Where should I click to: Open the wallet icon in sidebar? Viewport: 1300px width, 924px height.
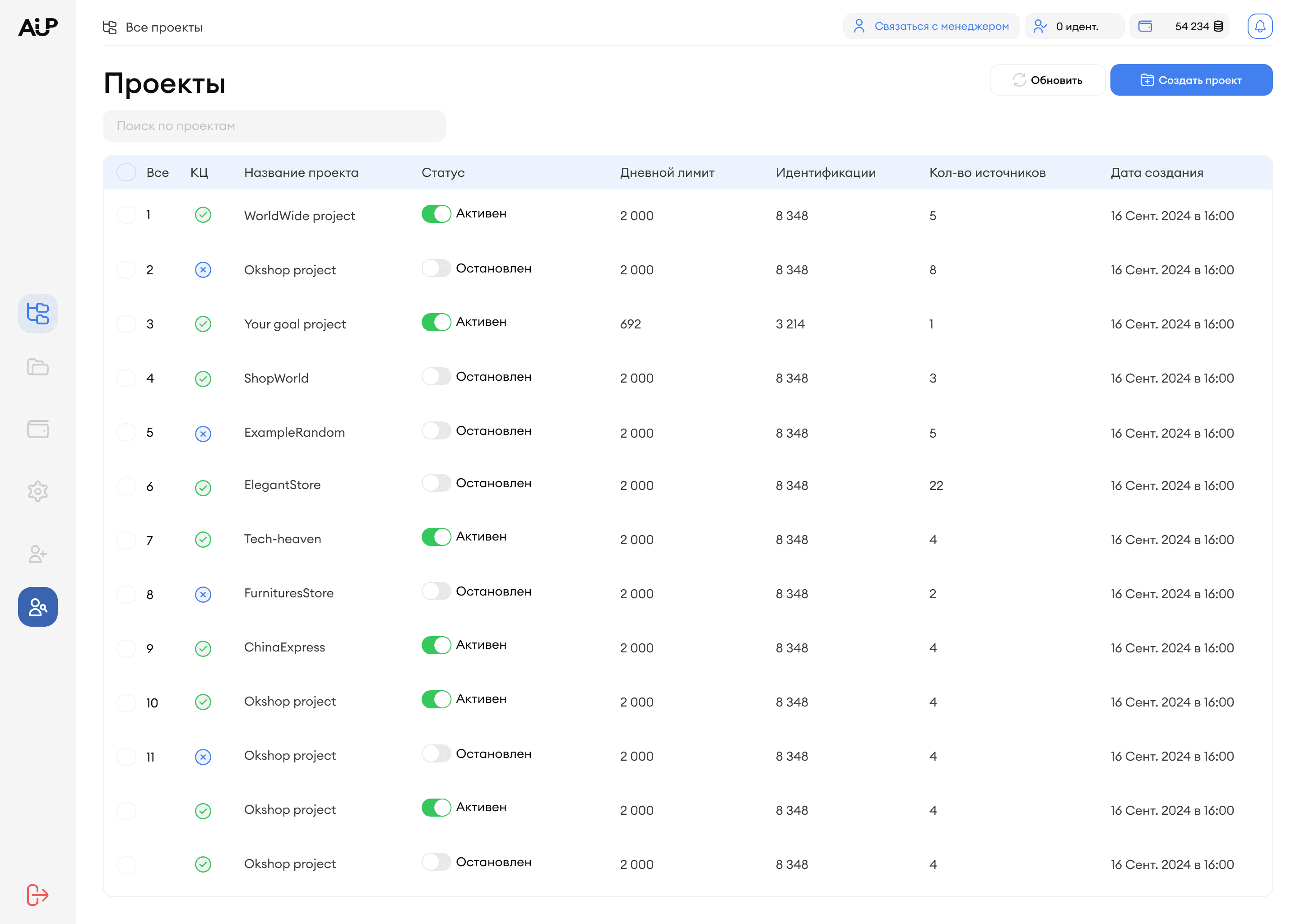pos(37,429)
